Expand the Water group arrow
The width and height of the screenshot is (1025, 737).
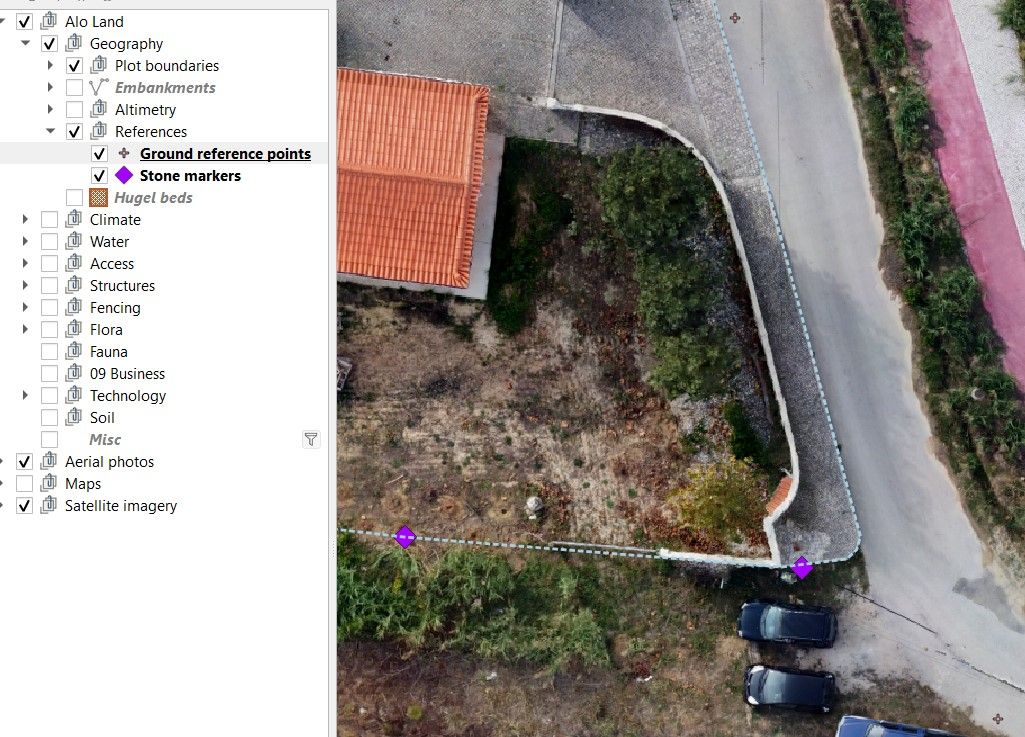pyautogui.click(x=25, y=241)
